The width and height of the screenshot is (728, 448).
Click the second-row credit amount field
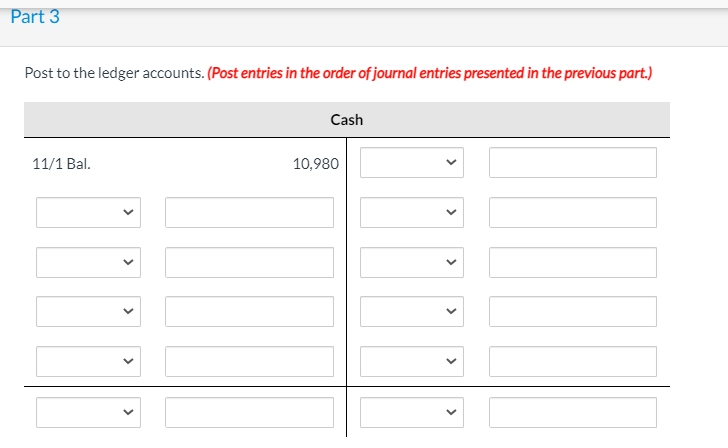572,212
